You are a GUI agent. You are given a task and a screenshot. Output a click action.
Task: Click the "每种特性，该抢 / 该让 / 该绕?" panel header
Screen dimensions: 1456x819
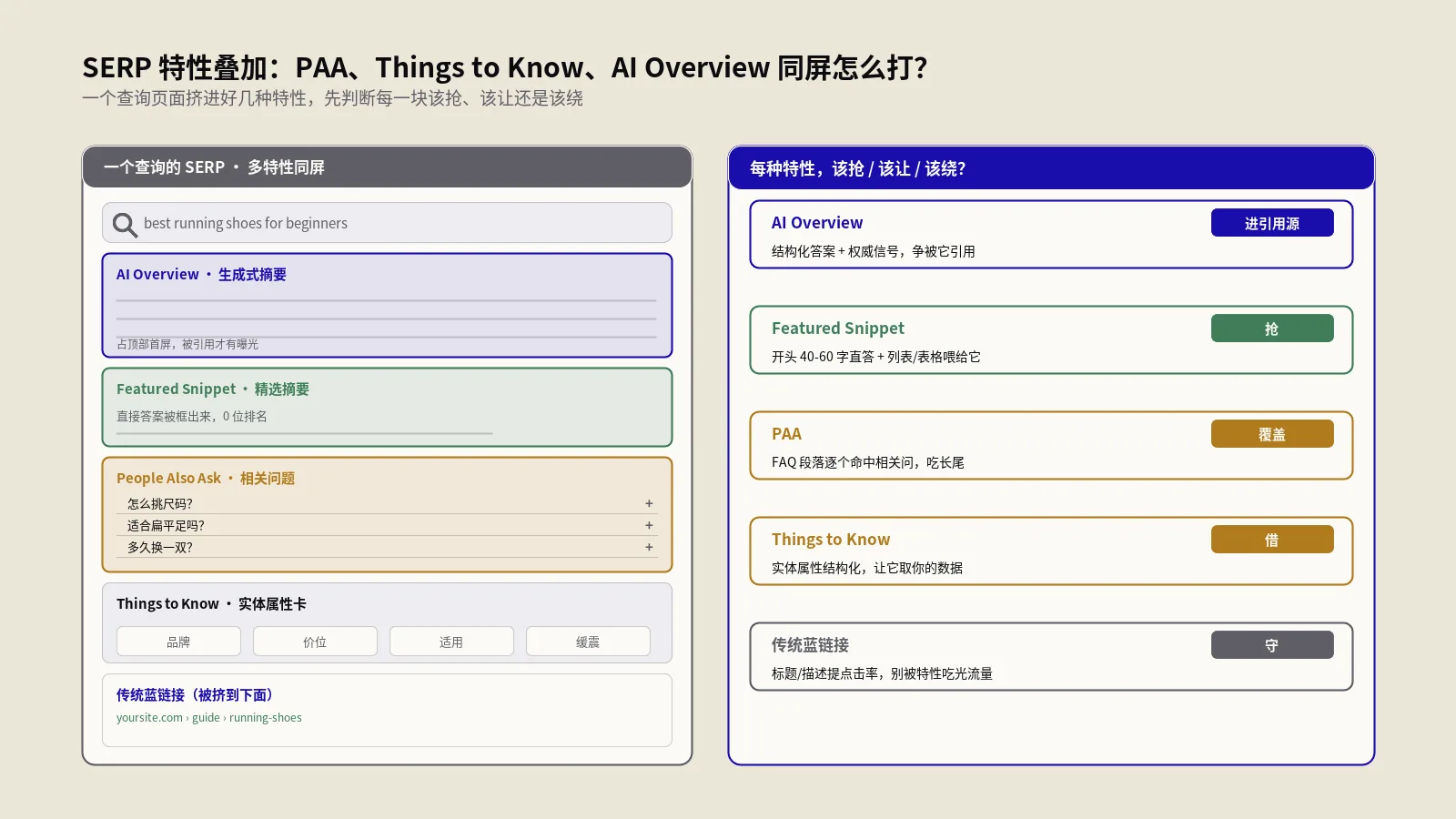tap(1051, 168)
